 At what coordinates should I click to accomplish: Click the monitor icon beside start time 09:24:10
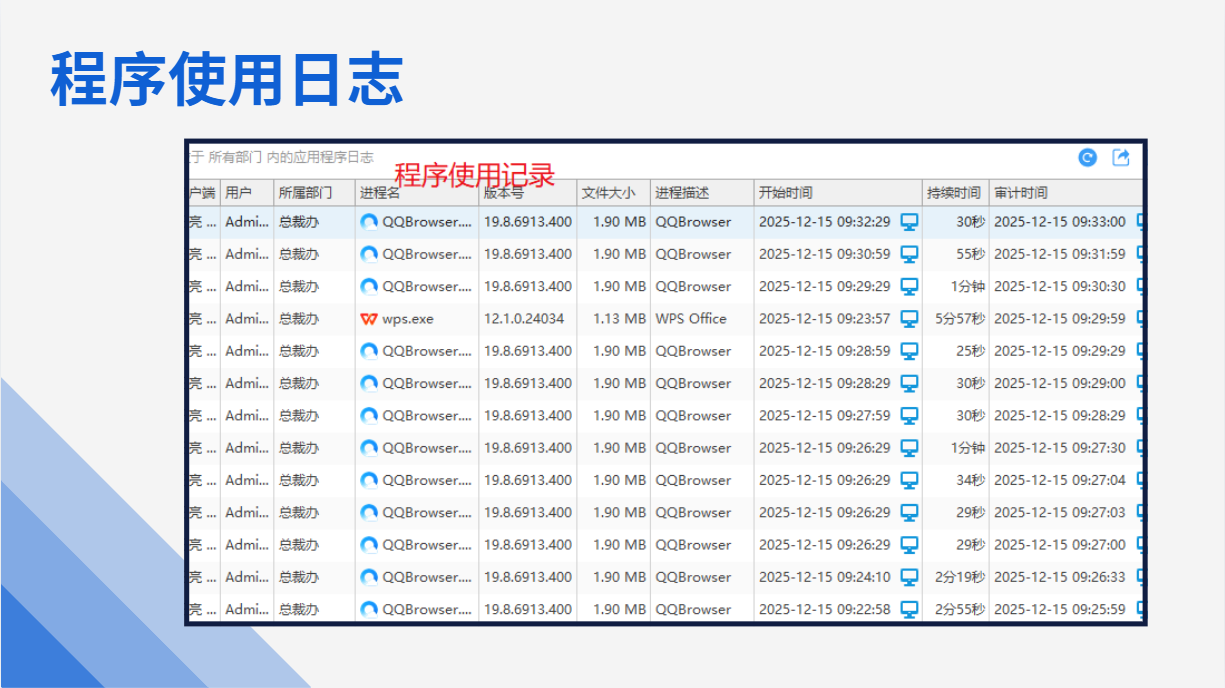click(x=909, y=577)
